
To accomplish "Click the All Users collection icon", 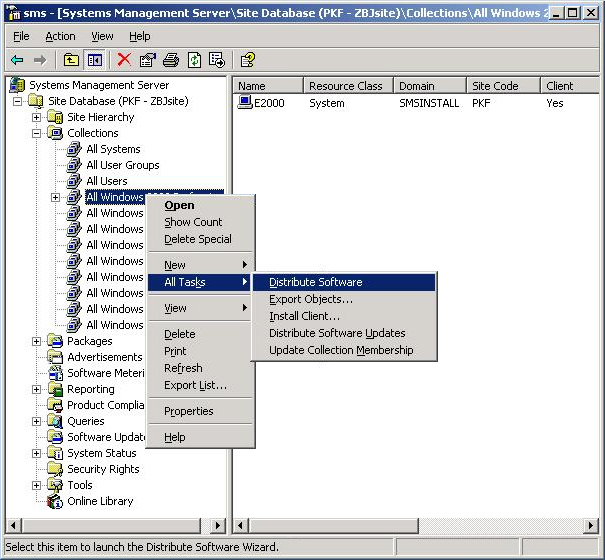I will 74,181.
